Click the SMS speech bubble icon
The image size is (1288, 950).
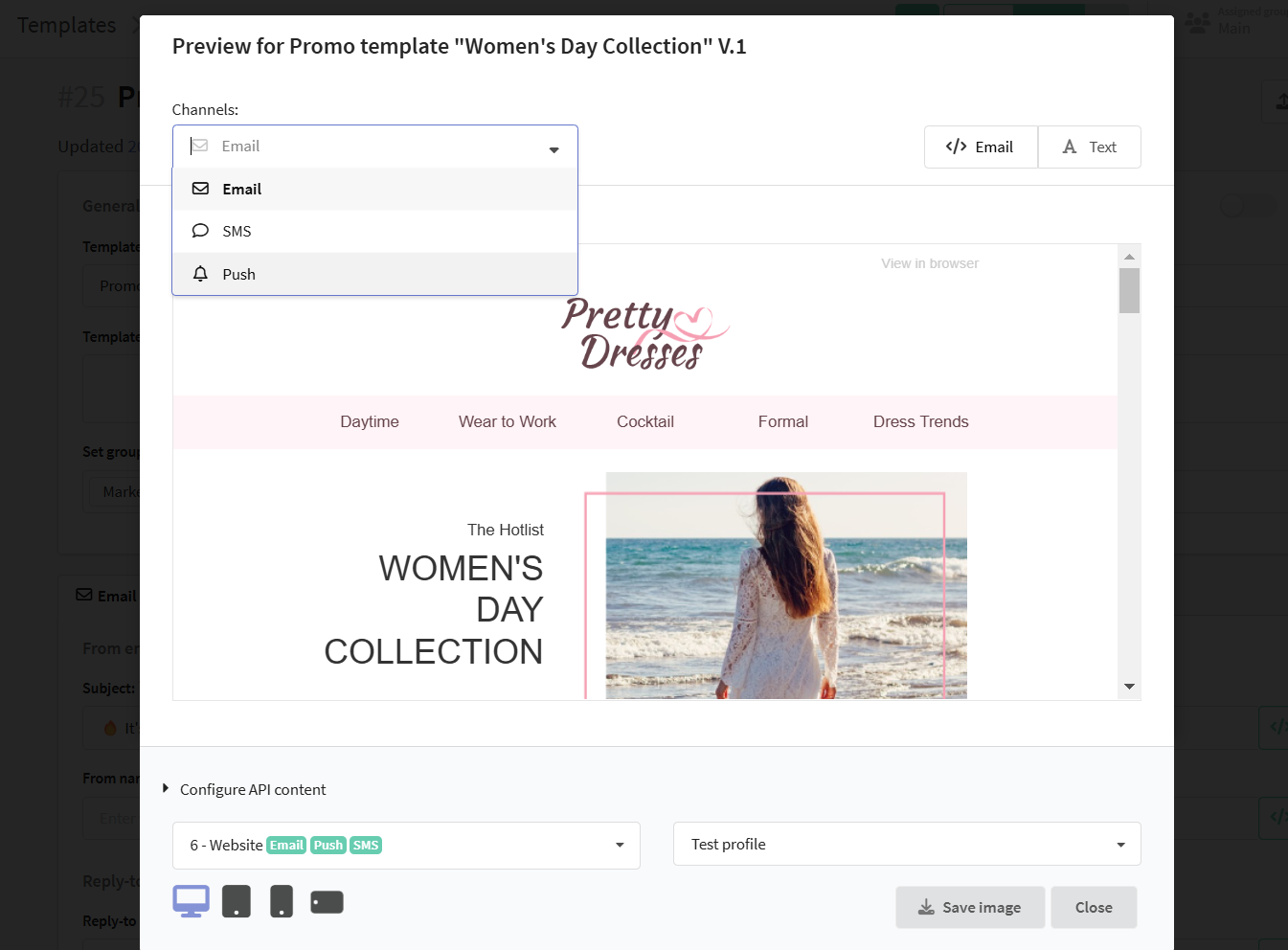click(200, 231)
